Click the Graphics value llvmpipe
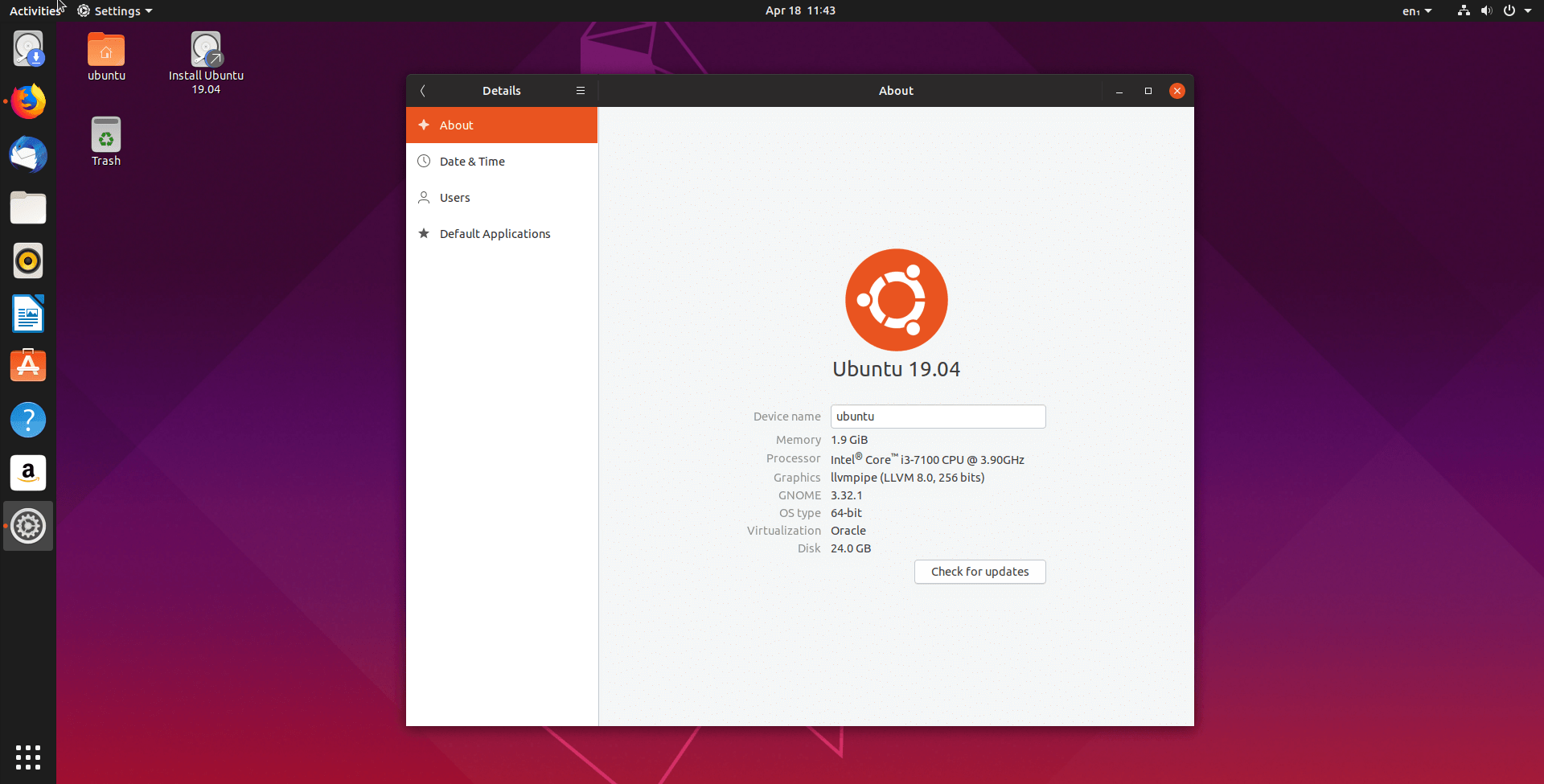Viewport: 1544px width, 784px height. point(907,478)
